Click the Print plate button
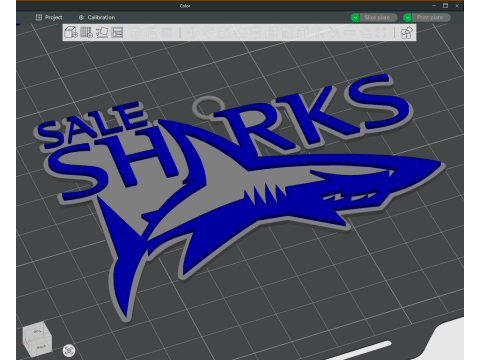 [431, 17]
